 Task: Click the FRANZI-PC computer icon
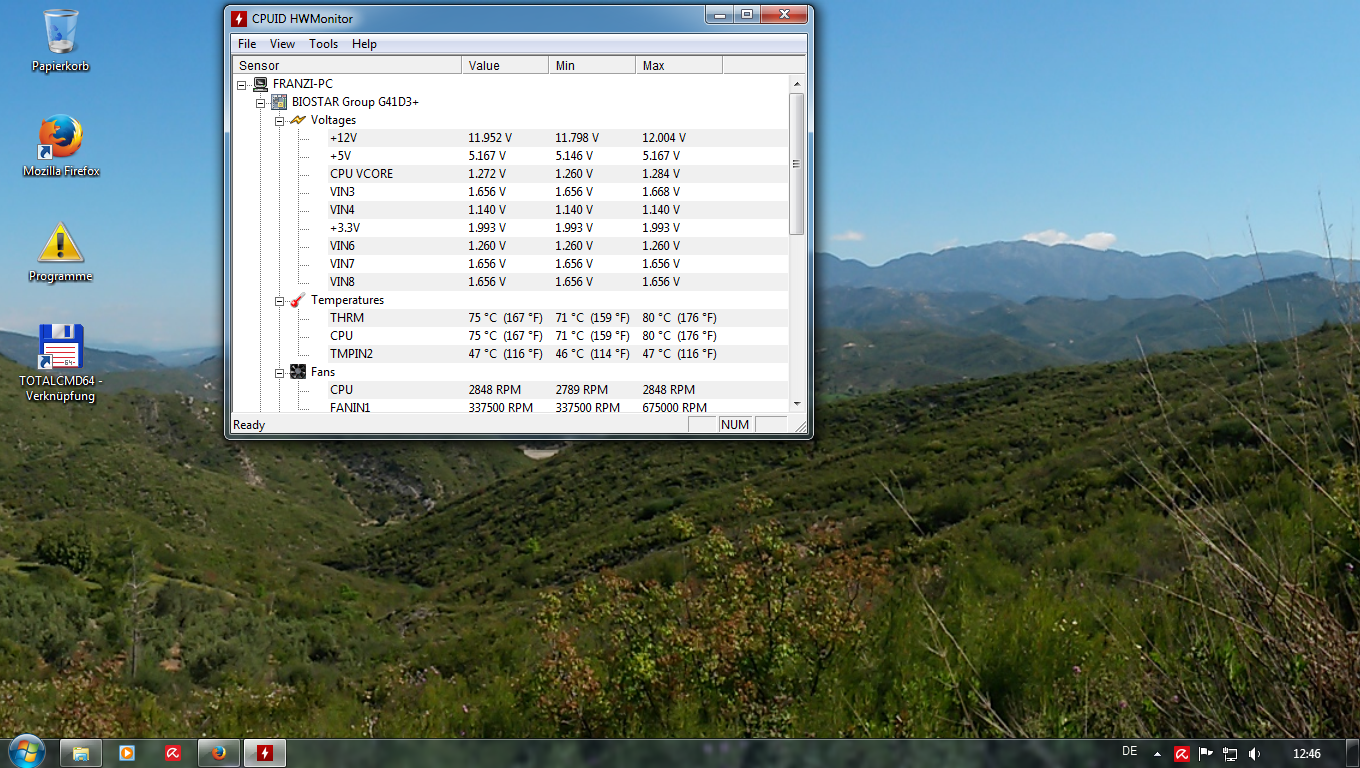pyautogui.click(x=260, y=84)
